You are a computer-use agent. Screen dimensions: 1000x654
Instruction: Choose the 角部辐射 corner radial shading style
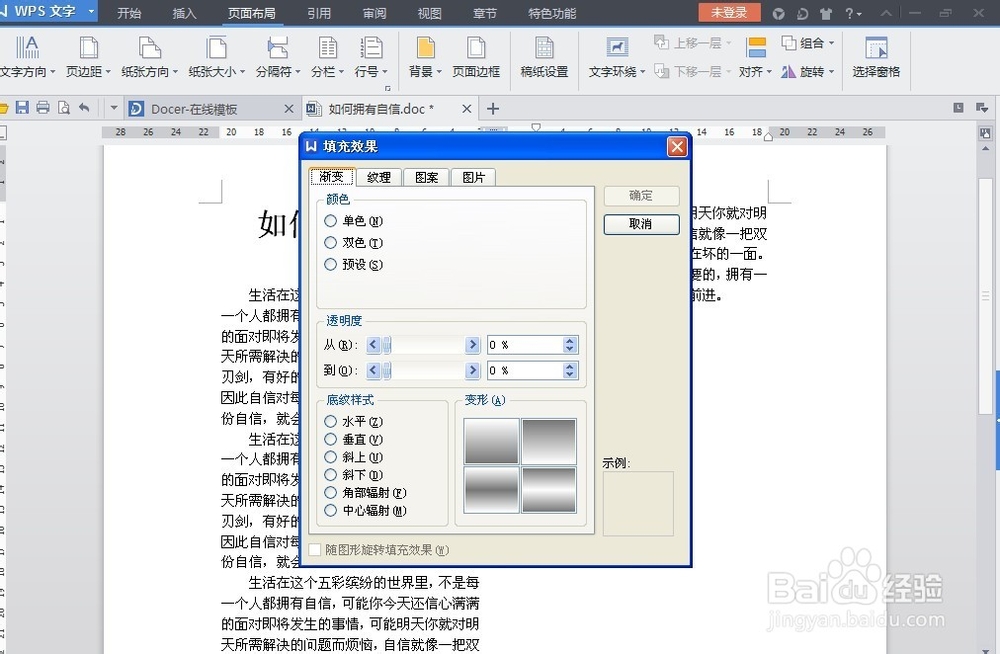click(x=331, y=493)
